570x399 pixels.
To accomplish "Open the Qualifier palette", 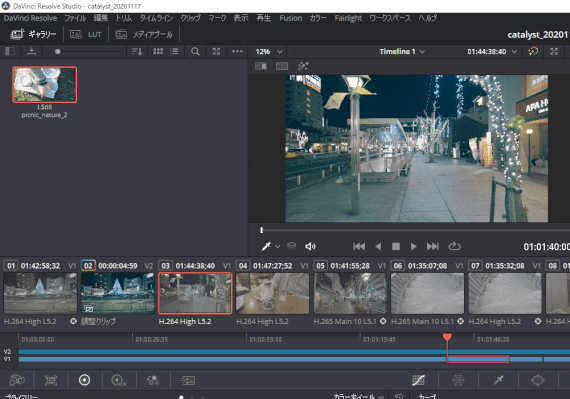I will point(498,380).
